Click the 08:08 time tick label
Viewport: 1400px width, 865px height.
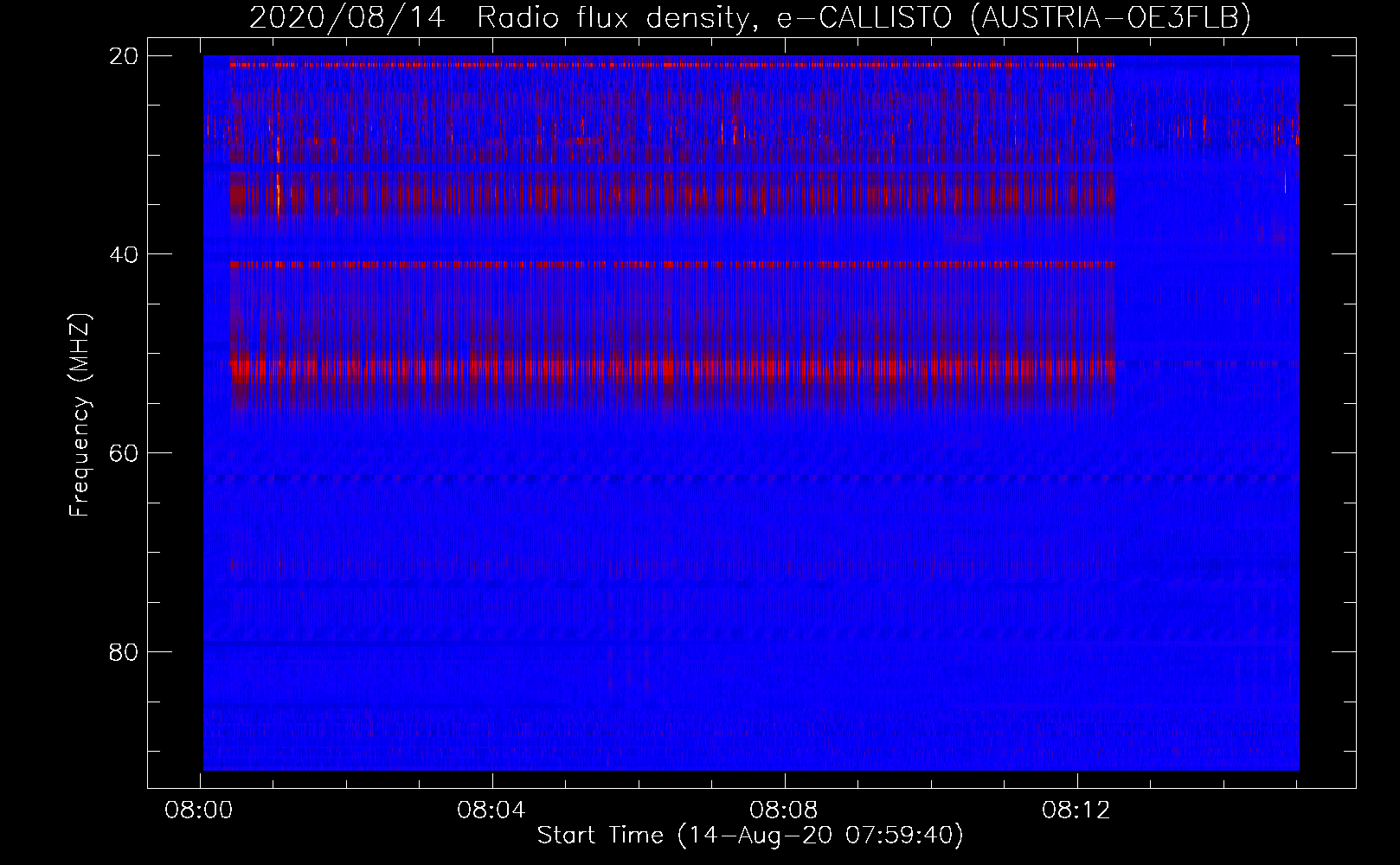(784, 810)
